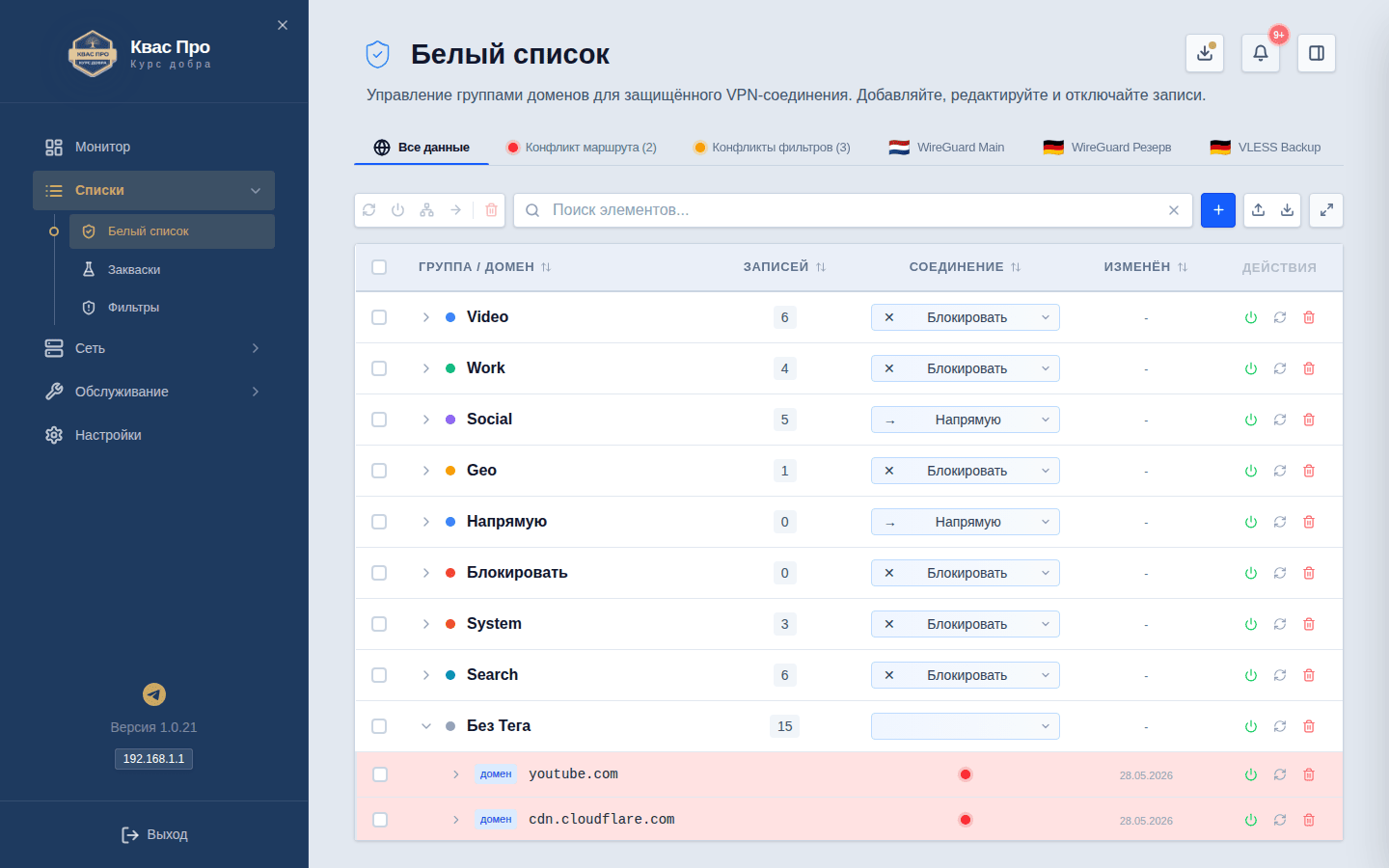
Task: Expand table to fullscreen
Action: coord(1326,210)
